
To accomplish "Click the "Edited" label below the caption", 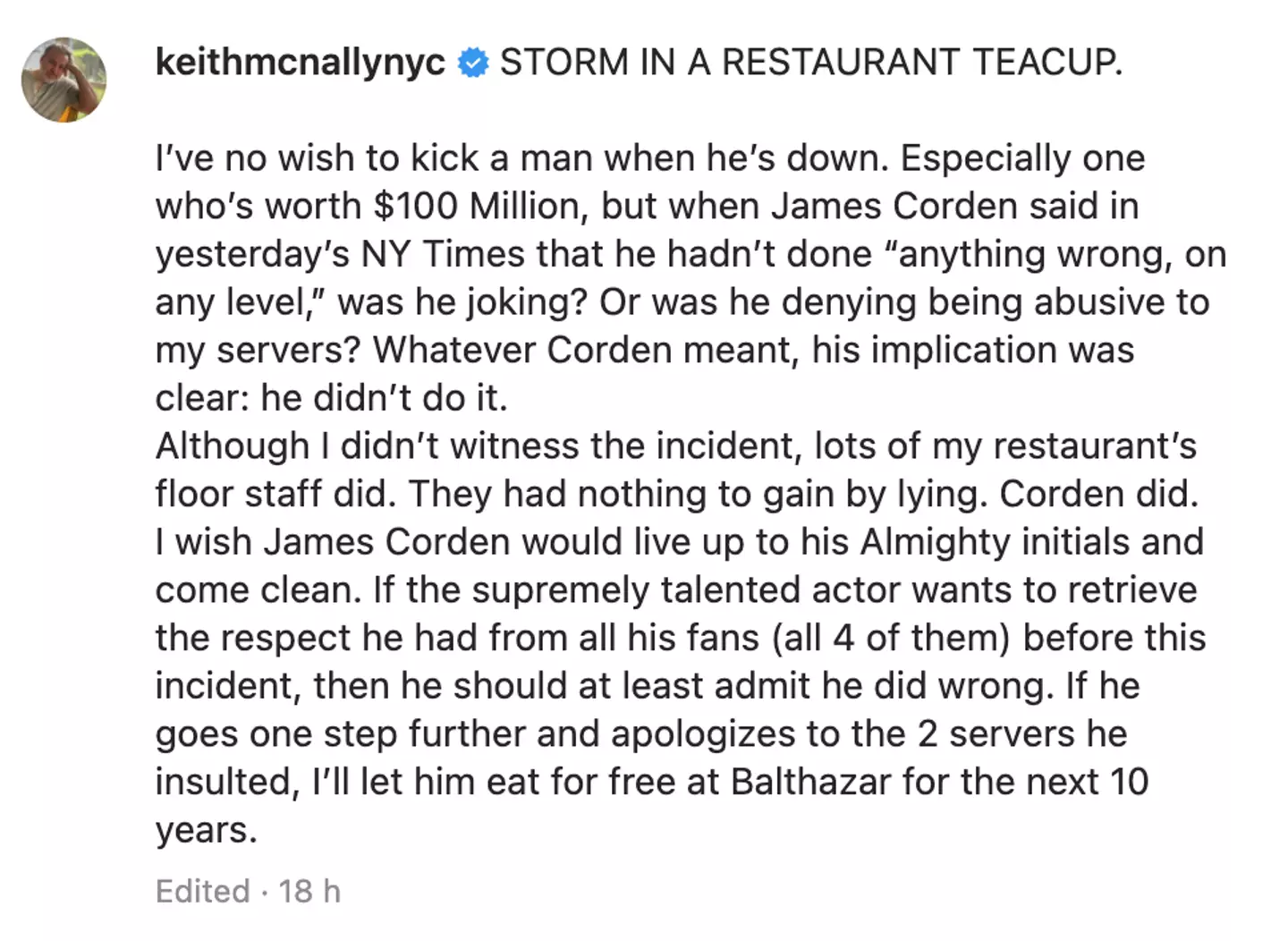I will point(202,891).
